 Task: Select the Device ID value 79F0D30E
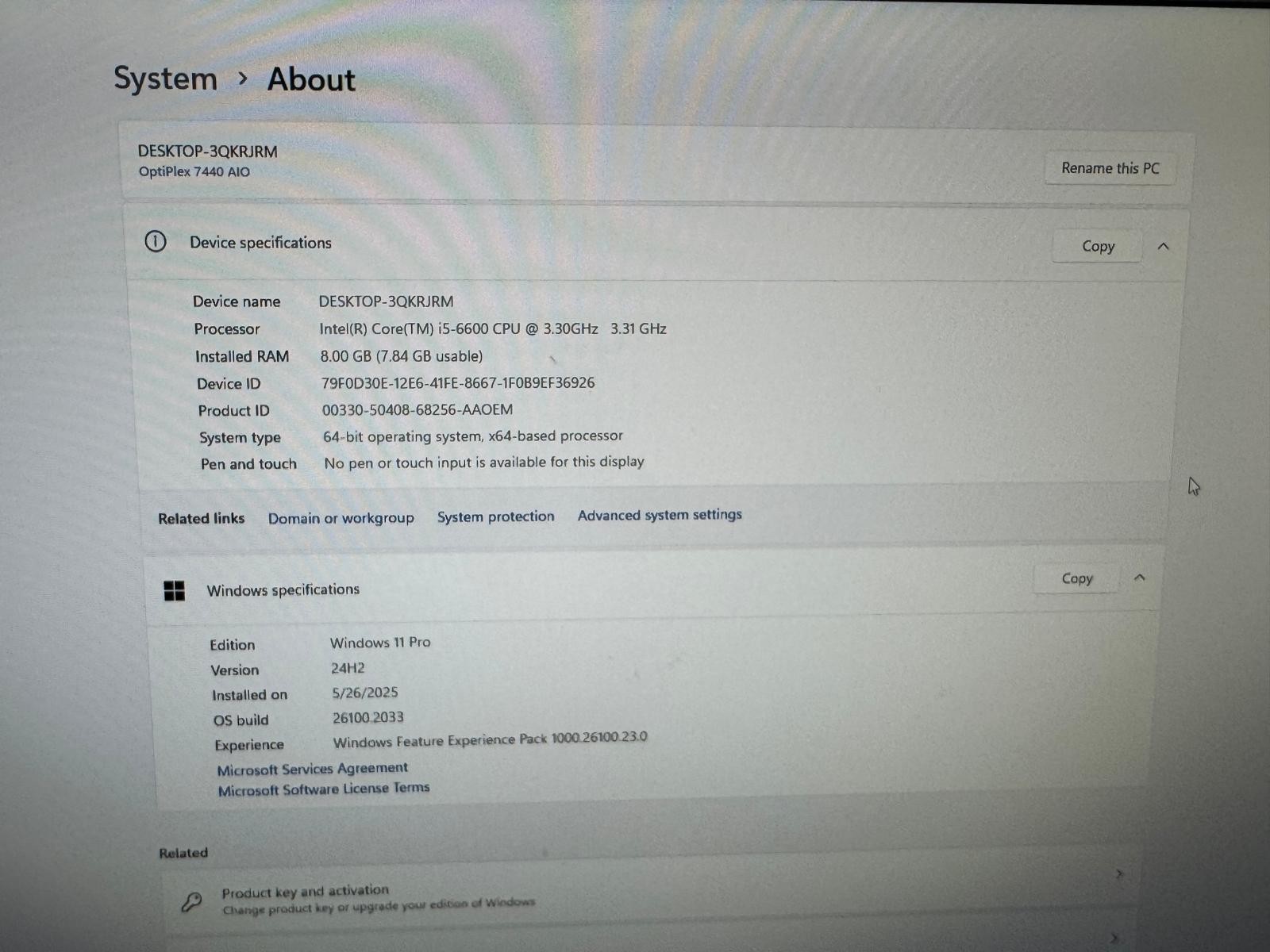click(x=458, y=383)
